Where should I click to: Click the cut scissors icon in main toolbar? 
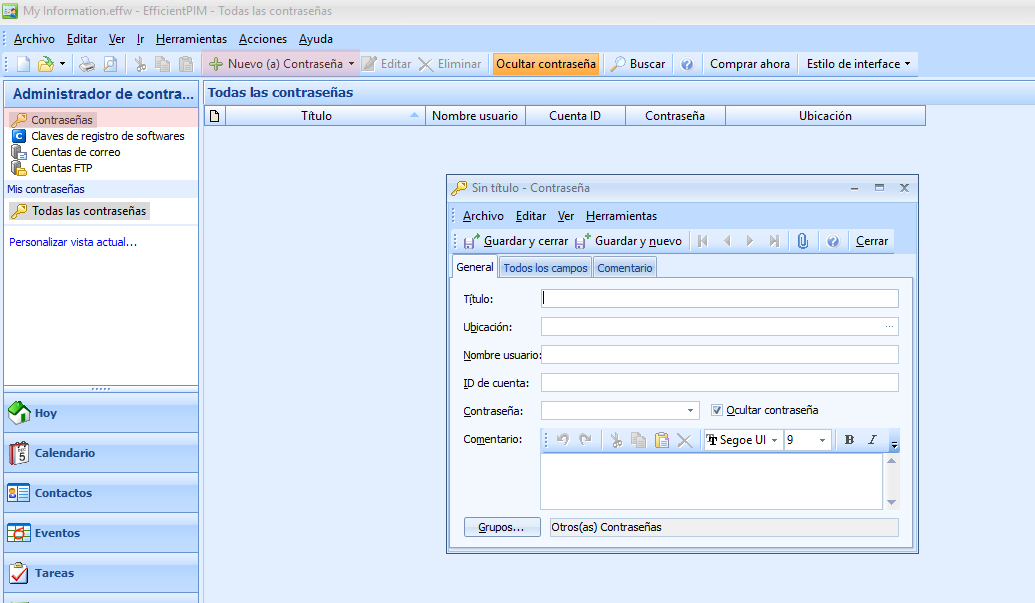click(140, 64)
